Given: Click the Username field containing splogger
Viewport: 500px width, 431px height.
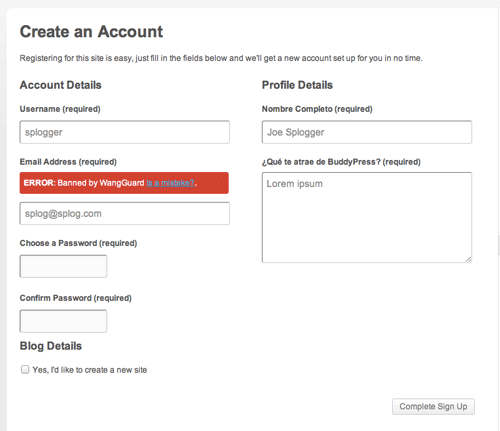Looking at the screenshot, I should [124, 132].
